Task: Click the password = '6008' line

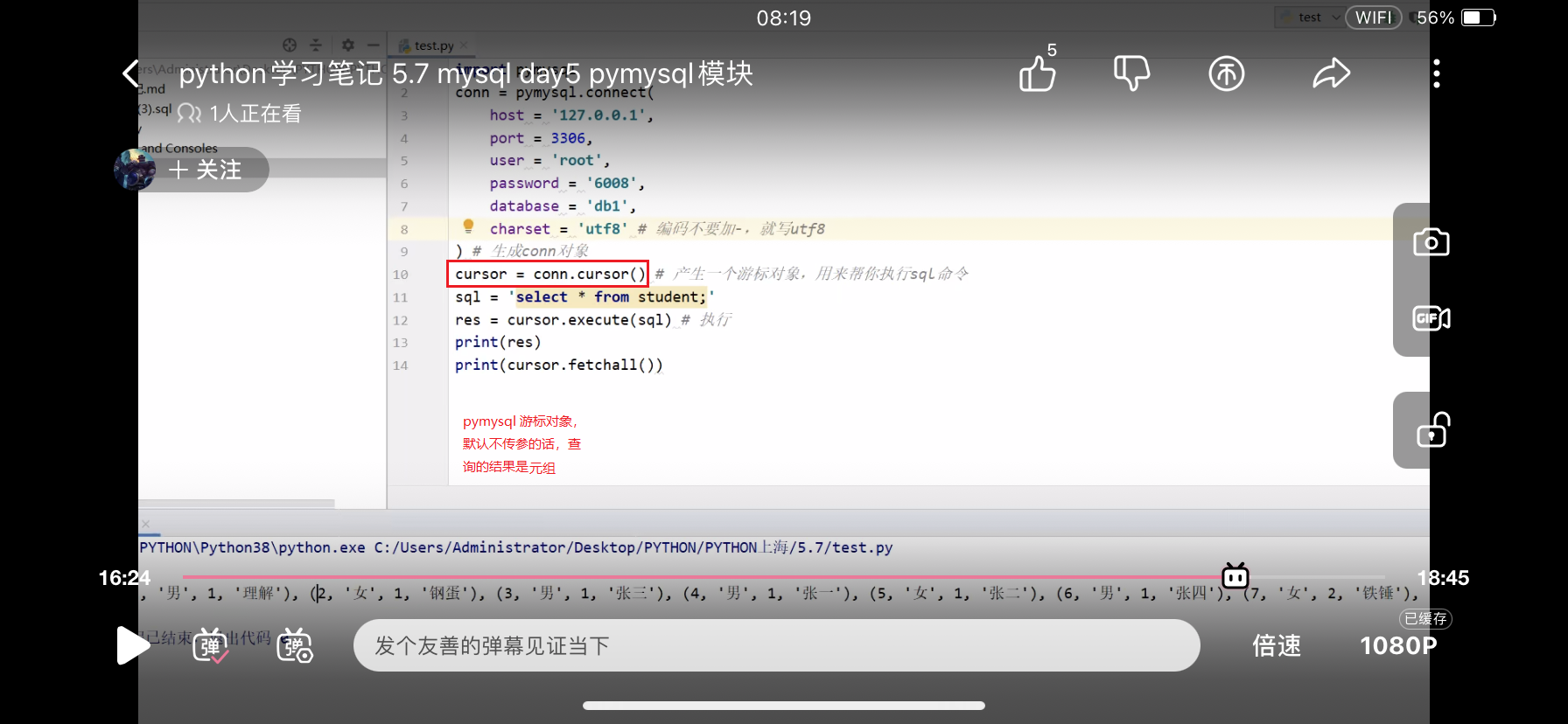Action: [x=567, y=184]
